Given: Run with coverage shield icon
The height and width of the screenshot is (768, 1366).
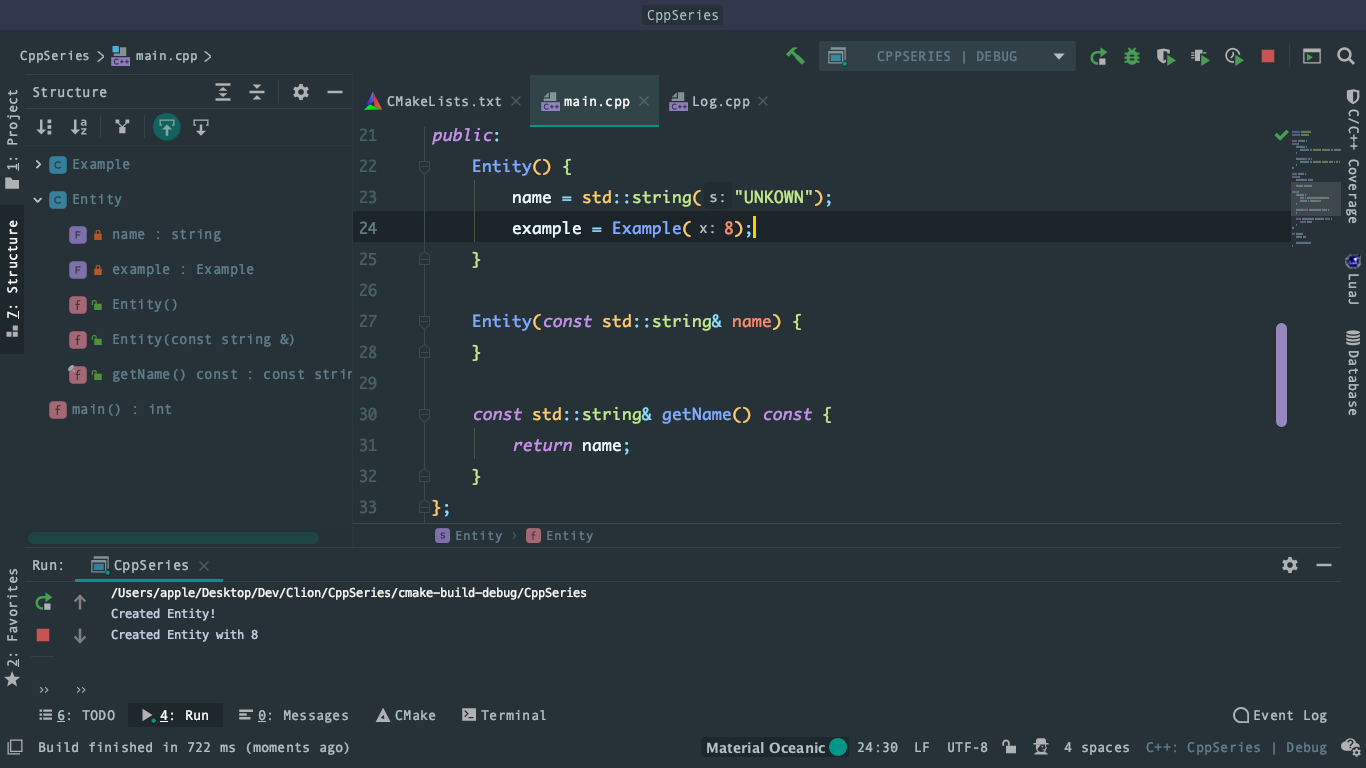Looking at the screenshot, I should pyautogui.click(x=1166, y=56).
